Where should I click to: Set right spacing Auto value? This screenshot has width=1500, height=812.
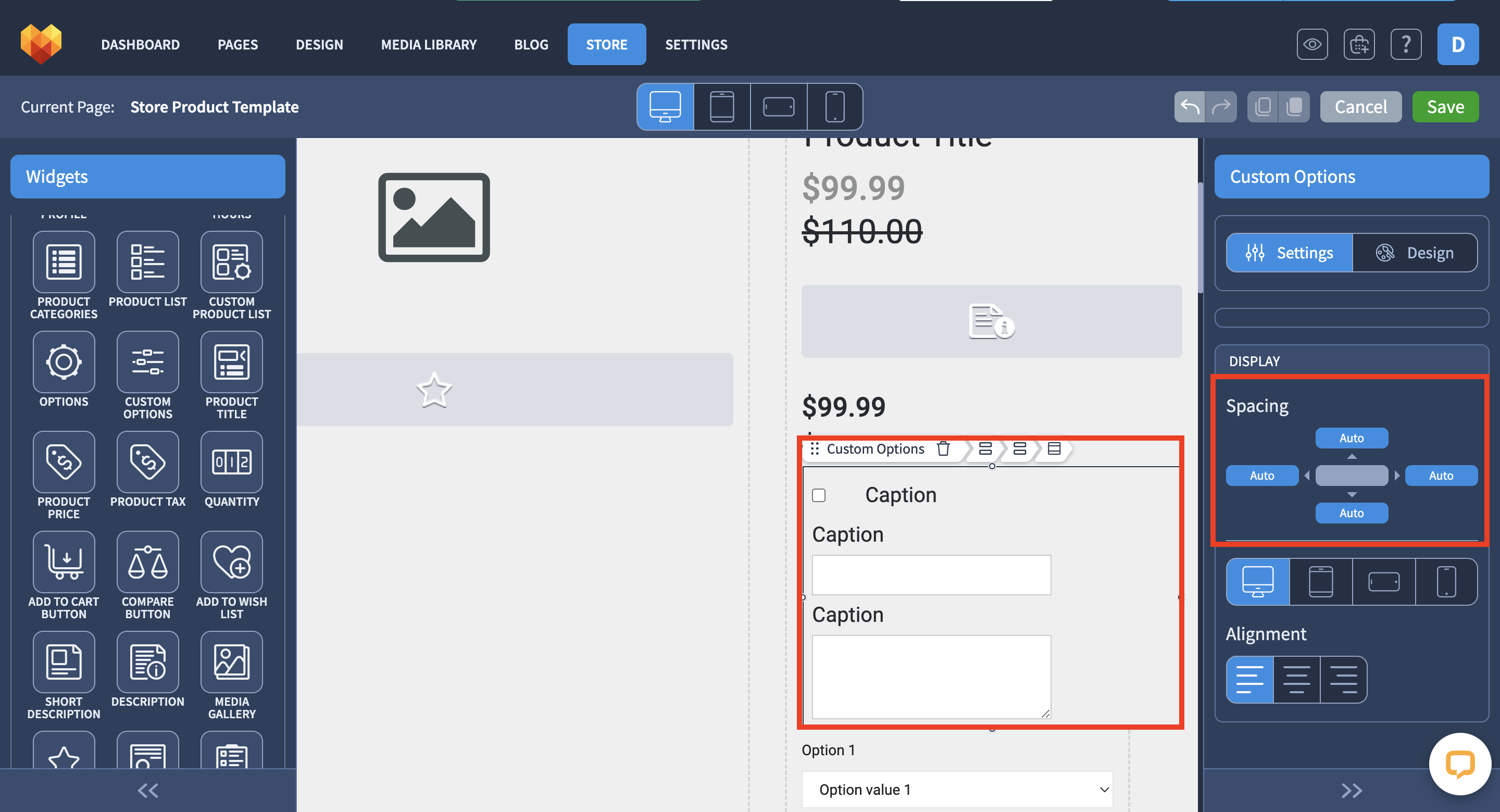tap(1441, 476)
